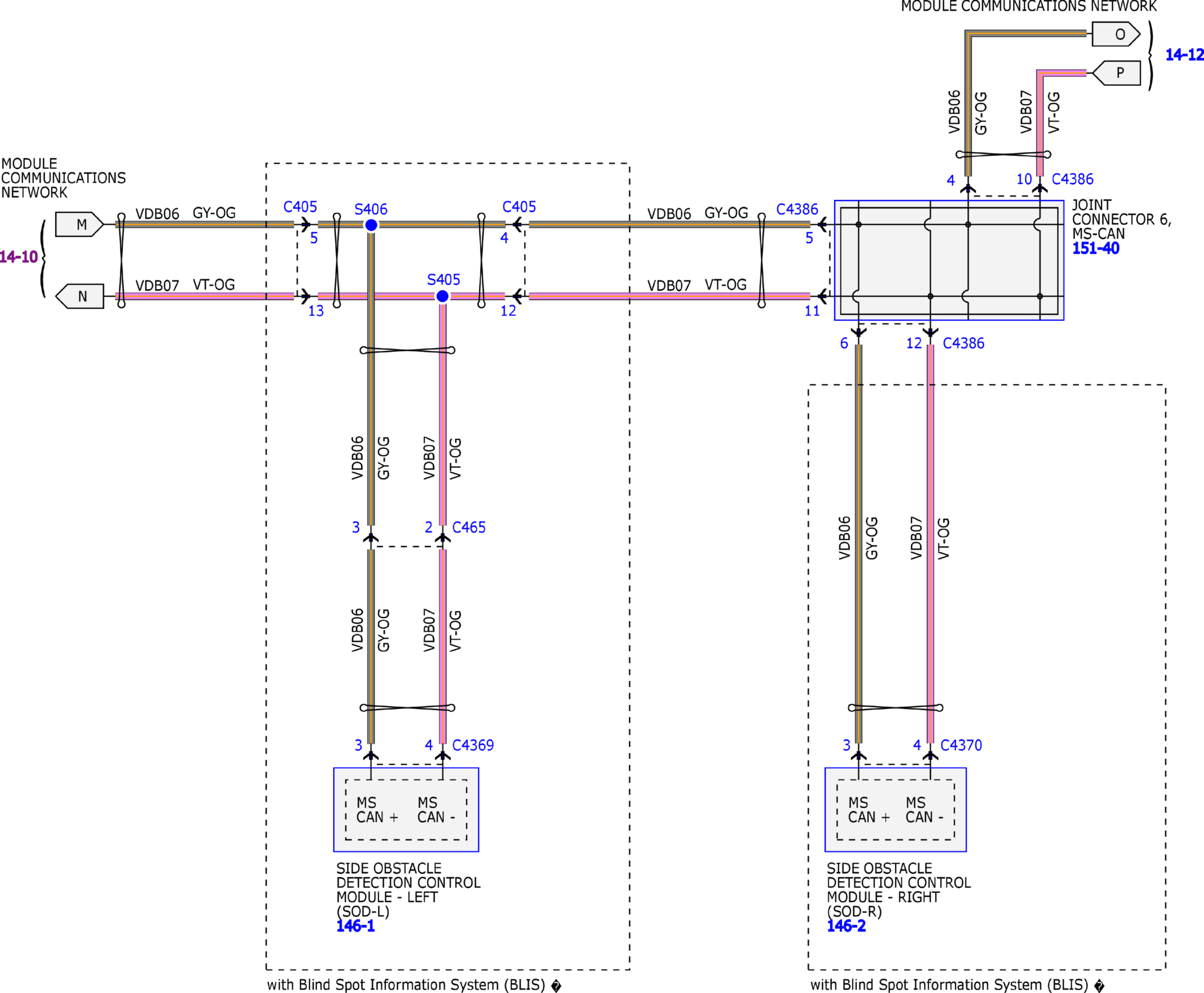
Task: Click 'MODULE COMMUNICATIONS NETWORK' heading above connector M
Action: coord(63,179)
